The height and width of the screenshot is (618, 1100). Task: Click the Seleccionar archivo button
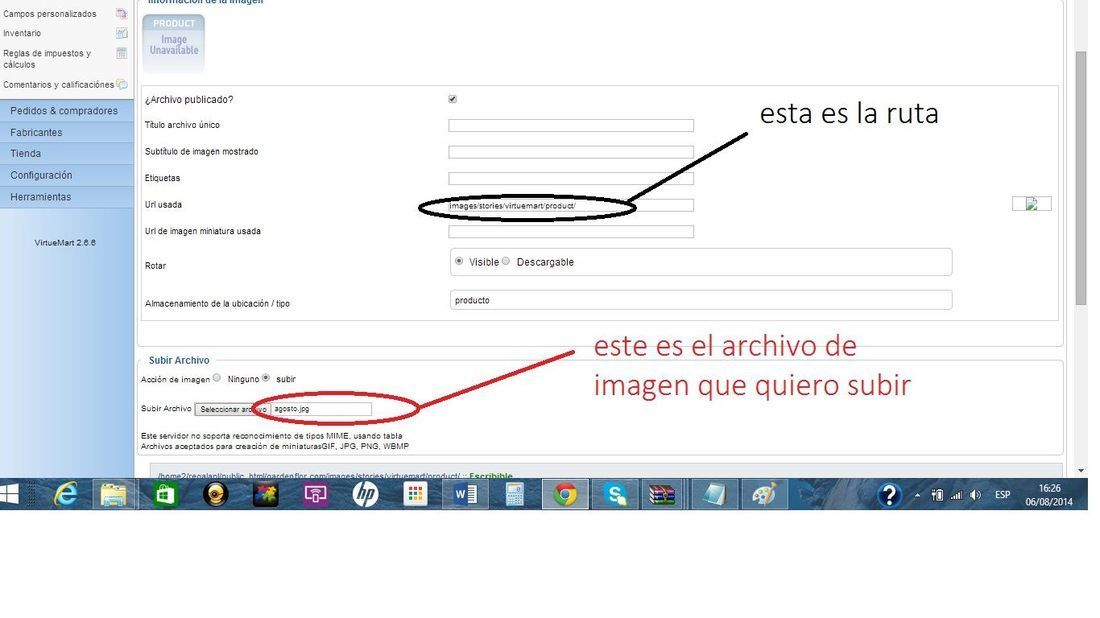click(x=232, y=409)
